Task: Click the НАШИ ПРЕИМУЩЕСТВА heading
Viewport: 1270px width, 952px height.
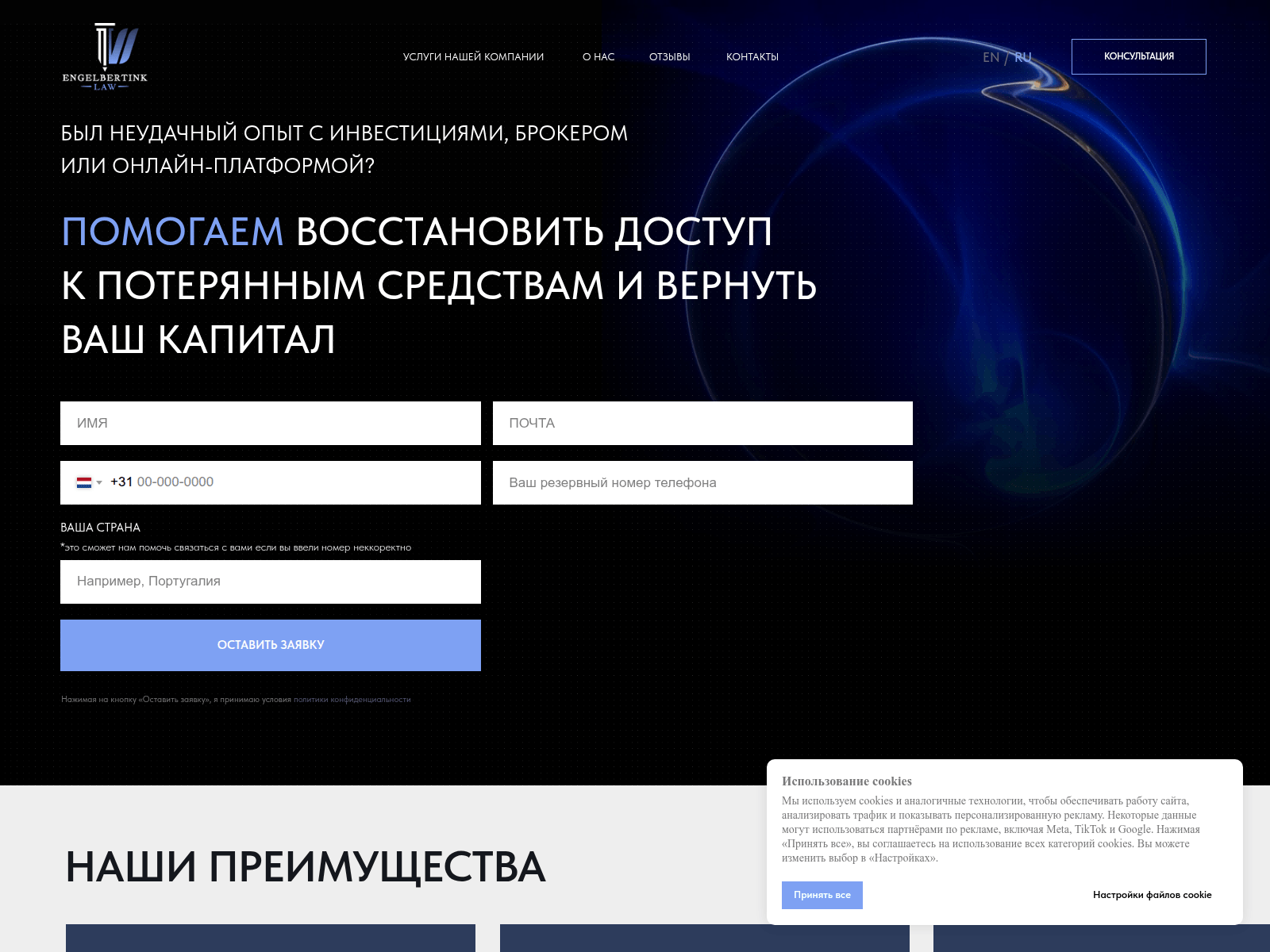Action: coord(306,866)
